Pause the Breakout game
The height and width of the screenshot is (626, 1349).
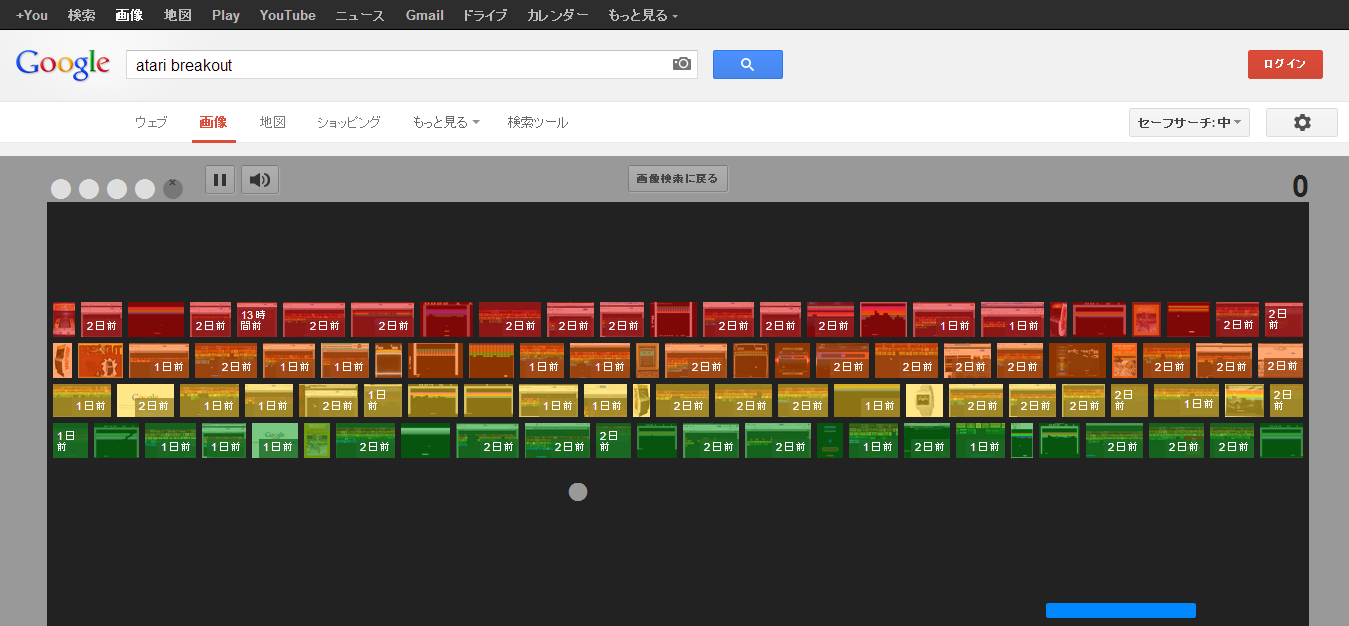pyautogui.click(x=220, y=180)
